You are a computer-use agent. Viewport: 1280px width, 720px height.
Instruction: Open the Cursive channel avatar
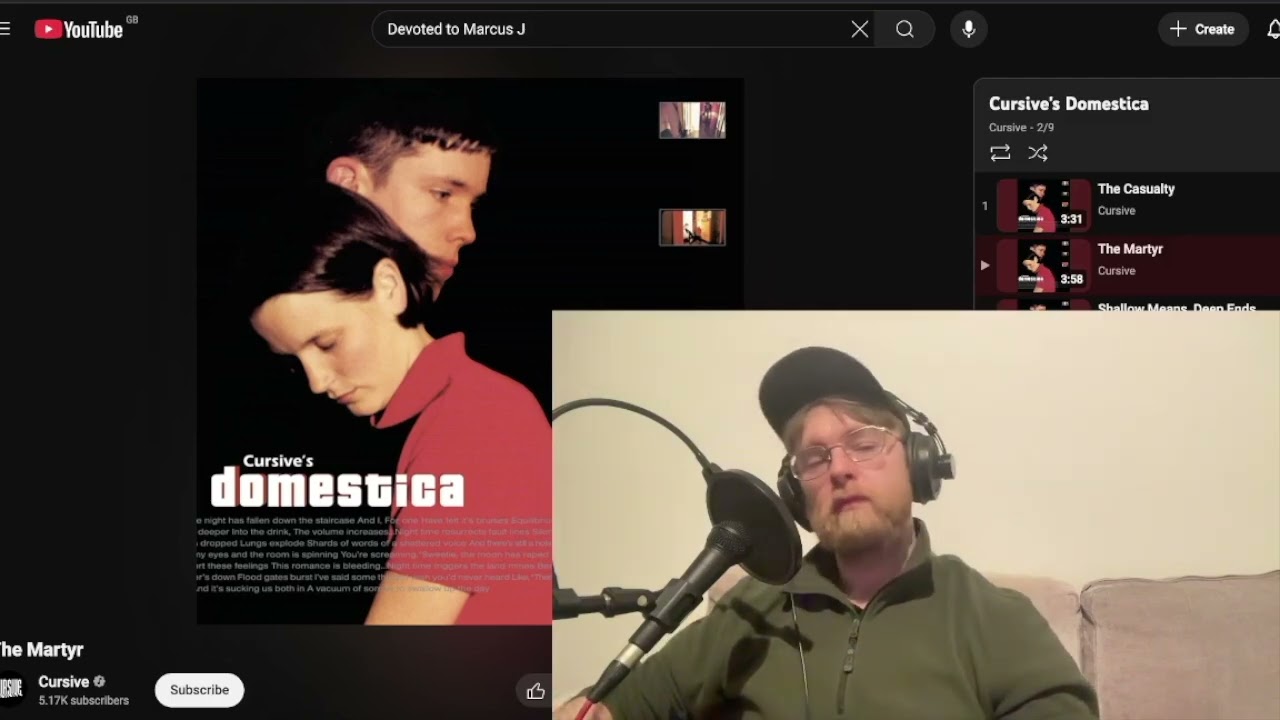(10, 689)
